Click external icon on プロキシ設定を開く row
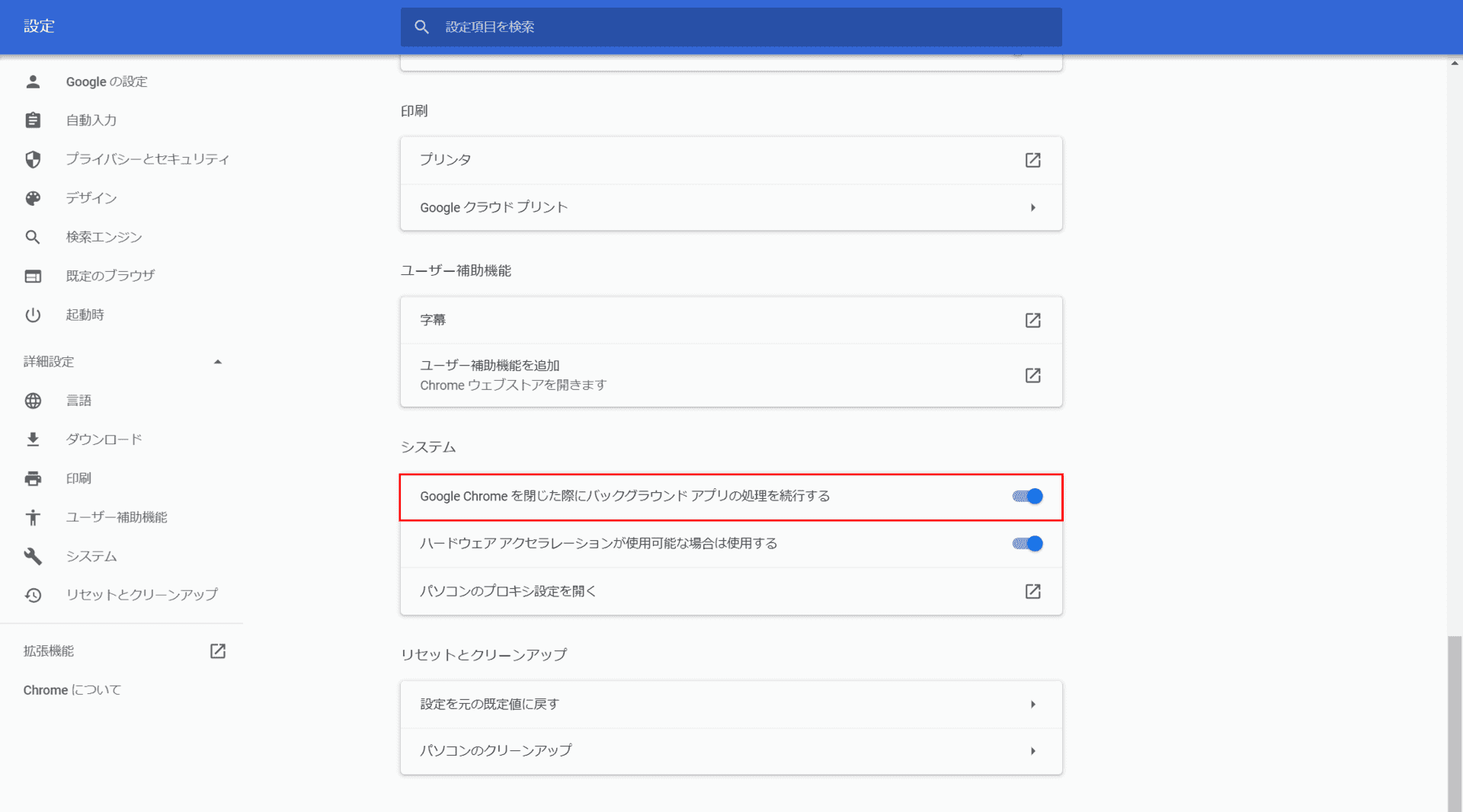 point(1032,591)
